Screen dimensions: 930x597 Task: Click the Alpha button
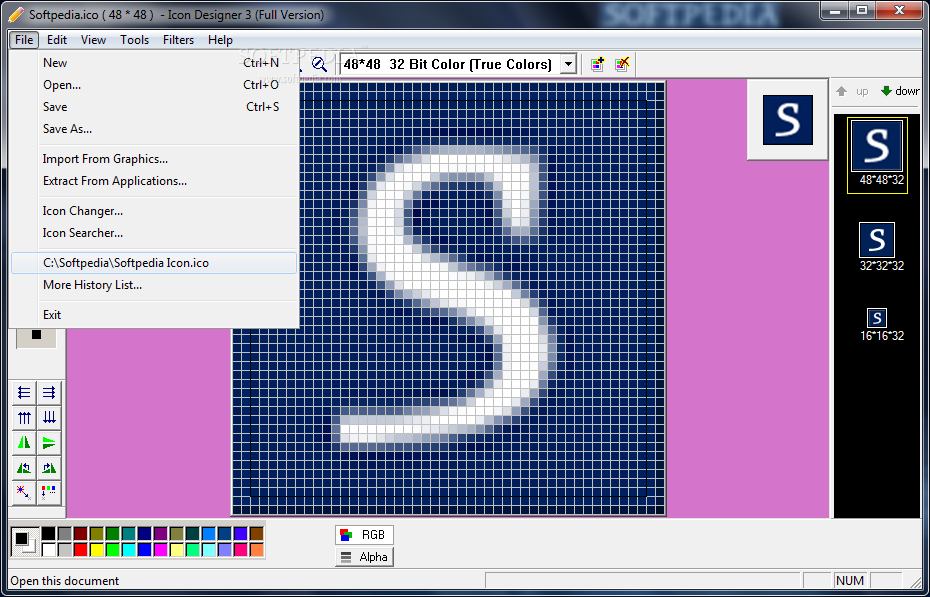click(x=364, y=557)
